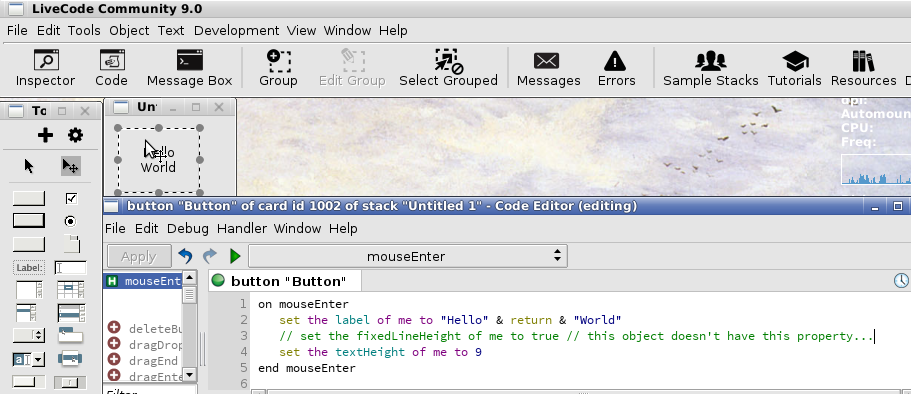Screen dimensions: 911x394
Task: Click the Hello World button on stack
Action: pos(159,160)
